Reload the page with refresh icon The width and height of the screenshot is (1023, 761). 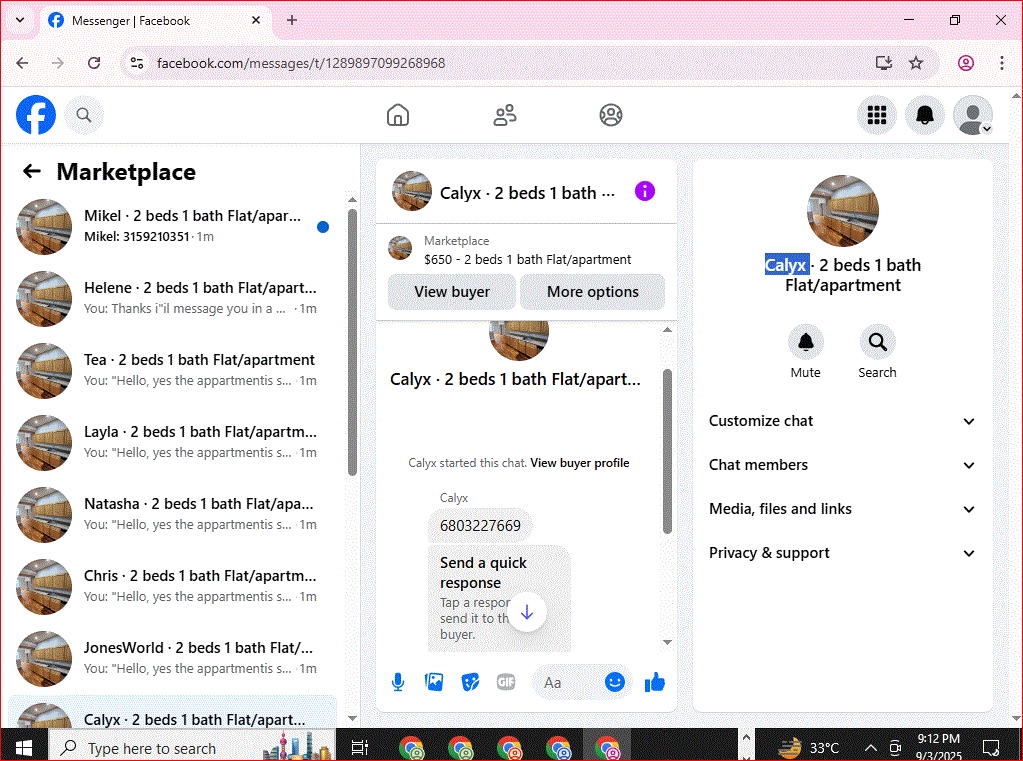coord(94,63)
